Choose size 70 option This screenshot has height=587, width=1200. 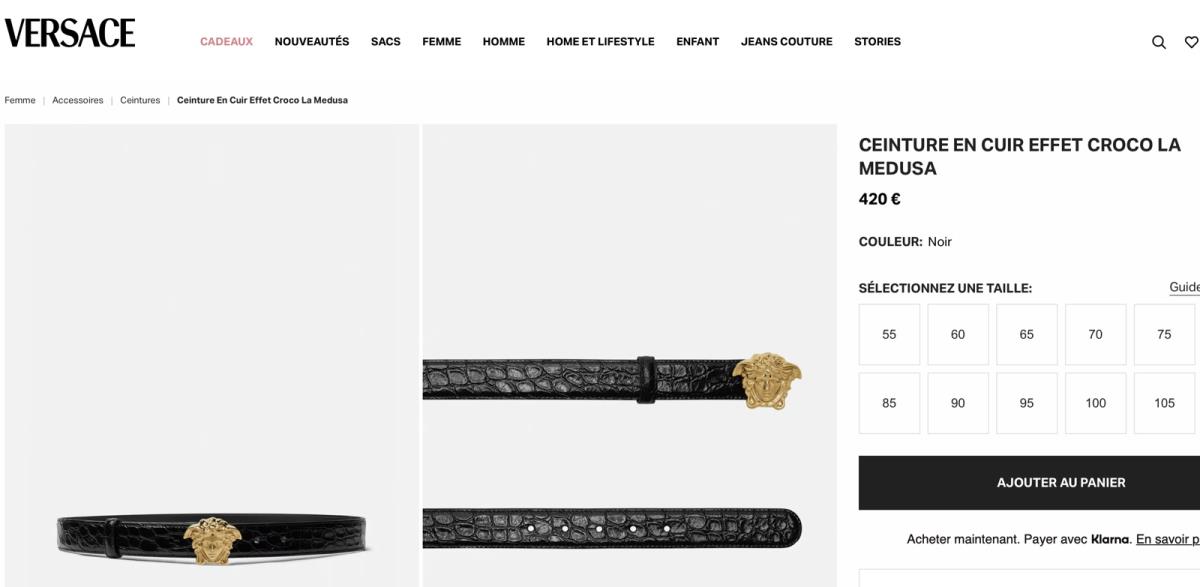click(1096, 334)
